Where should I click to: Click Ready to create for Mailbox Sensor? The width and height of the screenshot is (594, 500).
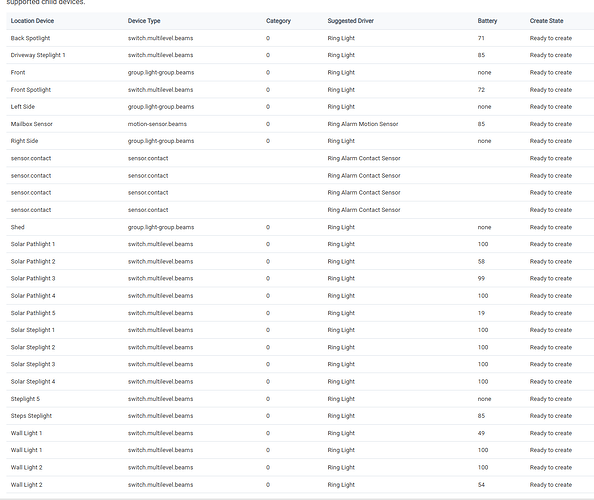point(551,124)
